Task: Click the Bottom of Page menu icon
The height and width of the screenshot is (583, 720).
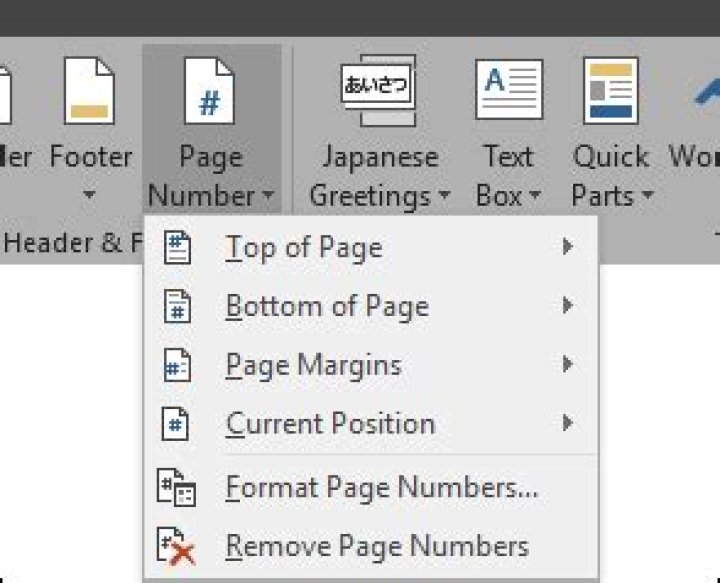Action: point(178,306)
